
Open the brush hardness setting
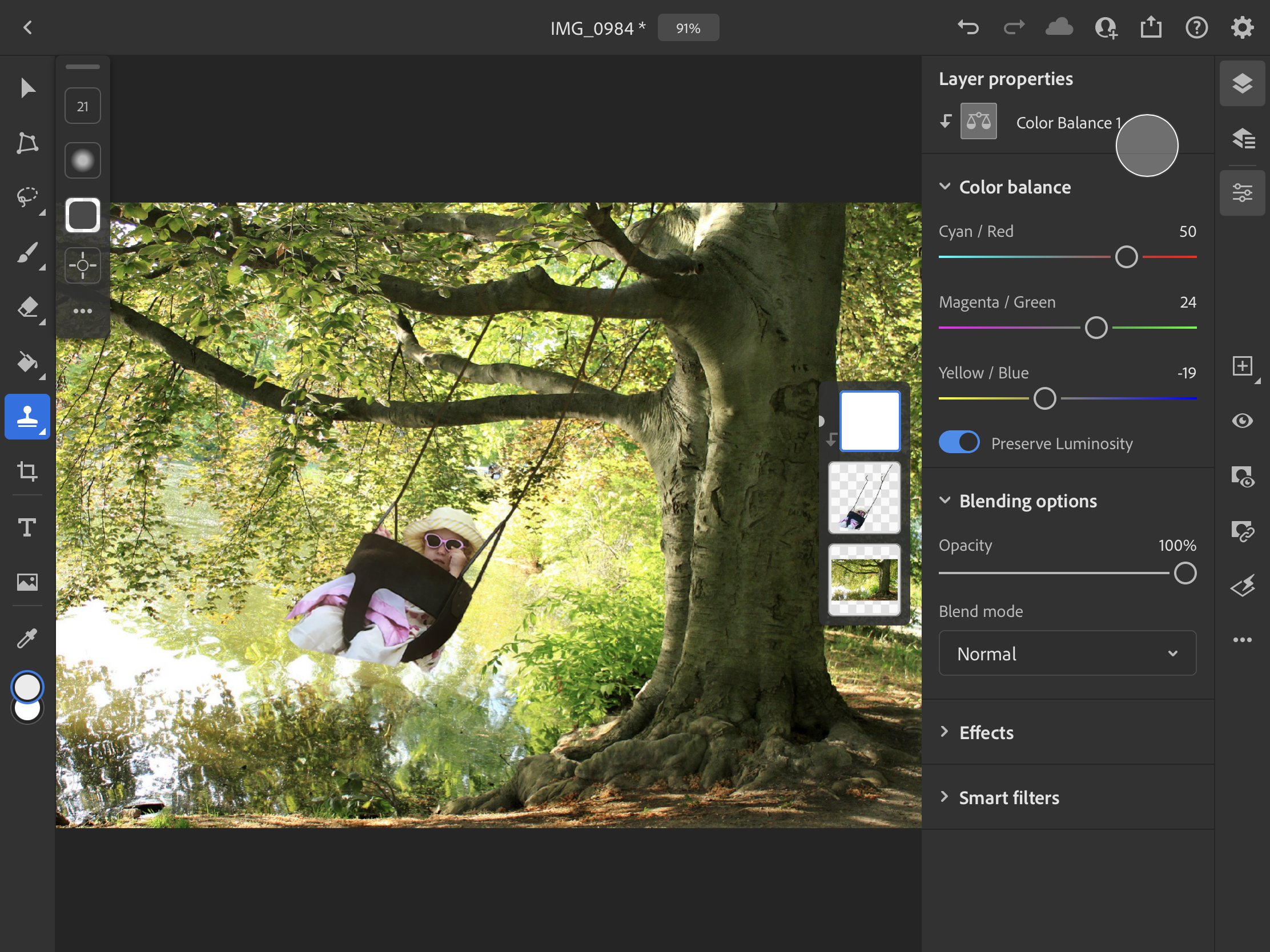coord(83,161)
